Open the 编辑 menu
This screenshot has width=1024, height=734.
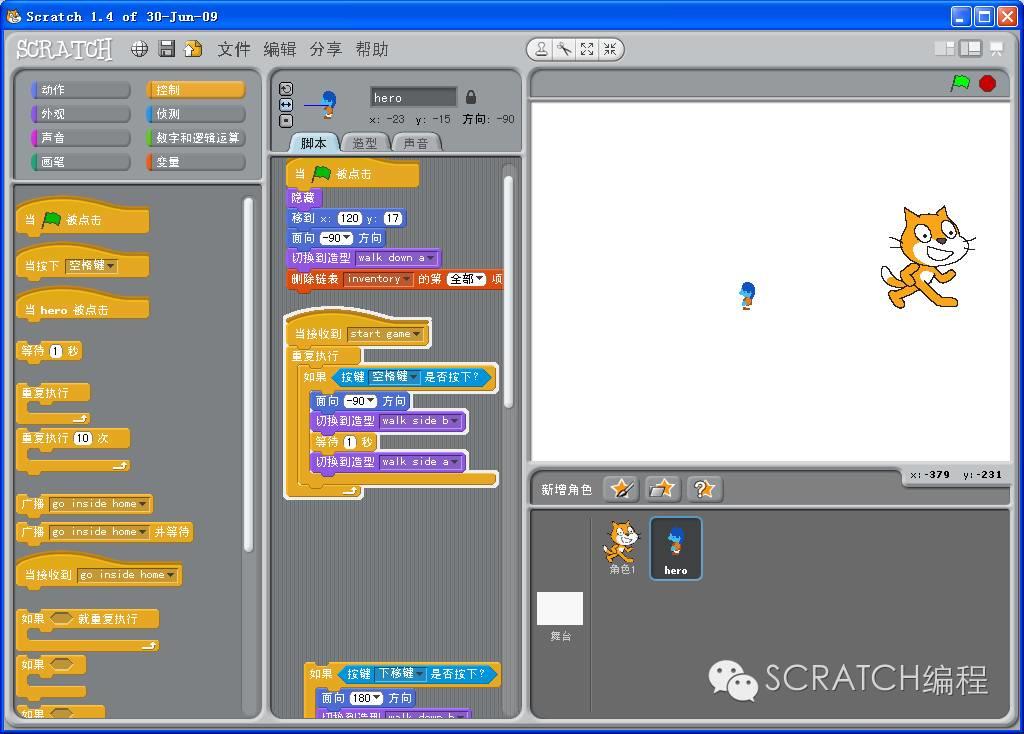pyautogui.click(x=280, y=49)
